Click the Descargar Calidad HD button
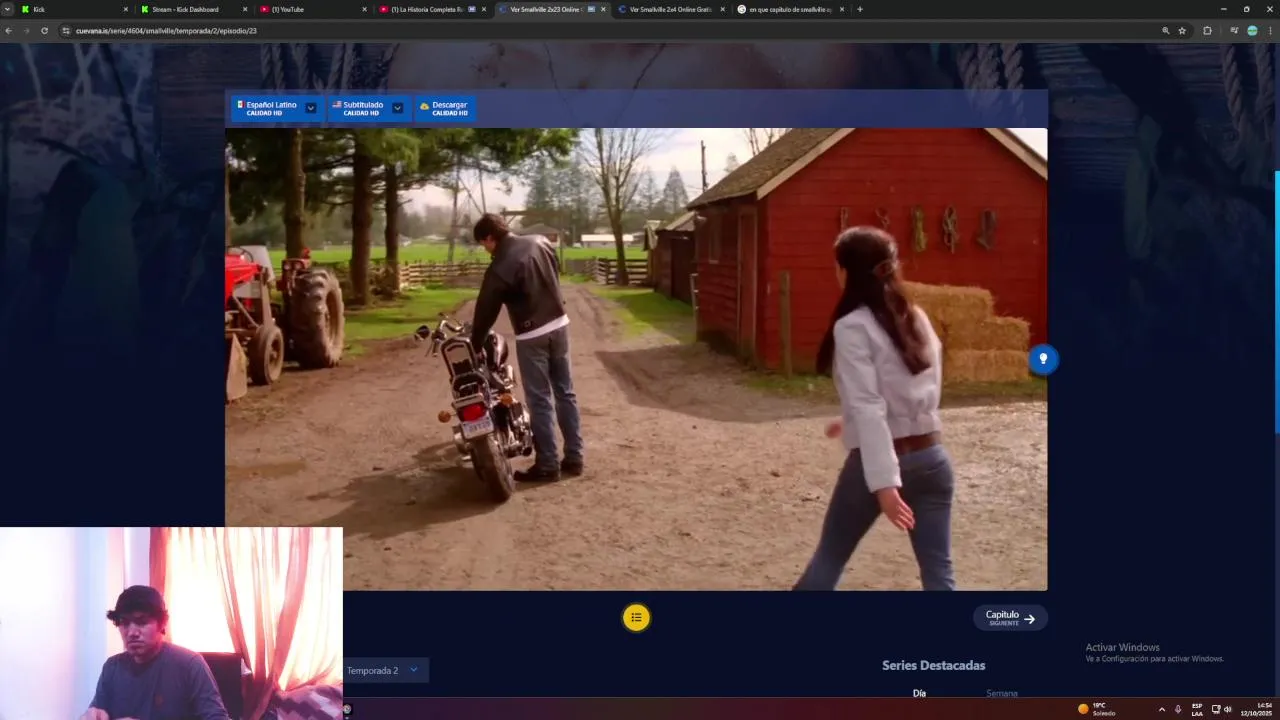 pyautogui.click(x=445, y=108)
